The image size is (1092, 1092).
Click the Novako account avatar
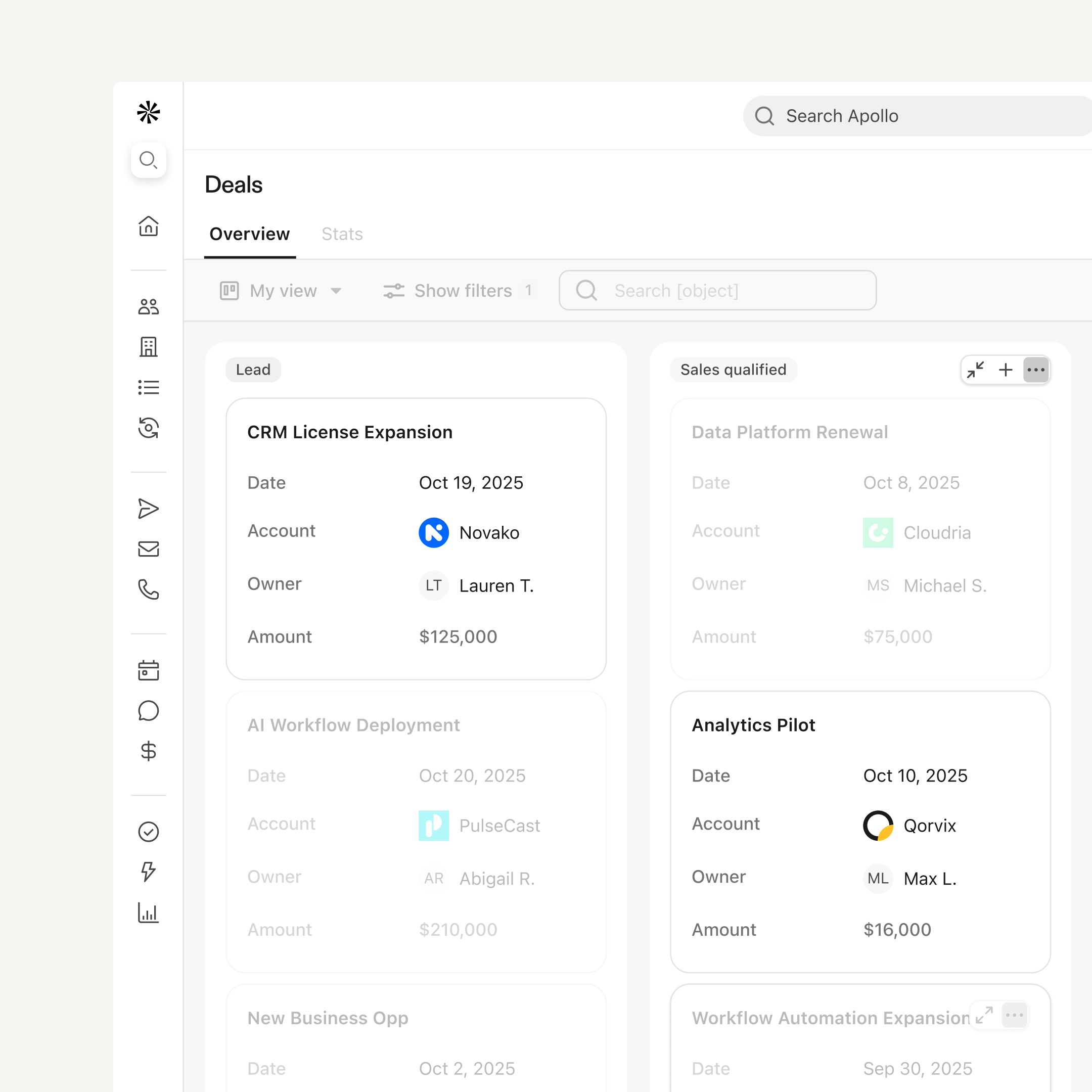pos(433,532)
